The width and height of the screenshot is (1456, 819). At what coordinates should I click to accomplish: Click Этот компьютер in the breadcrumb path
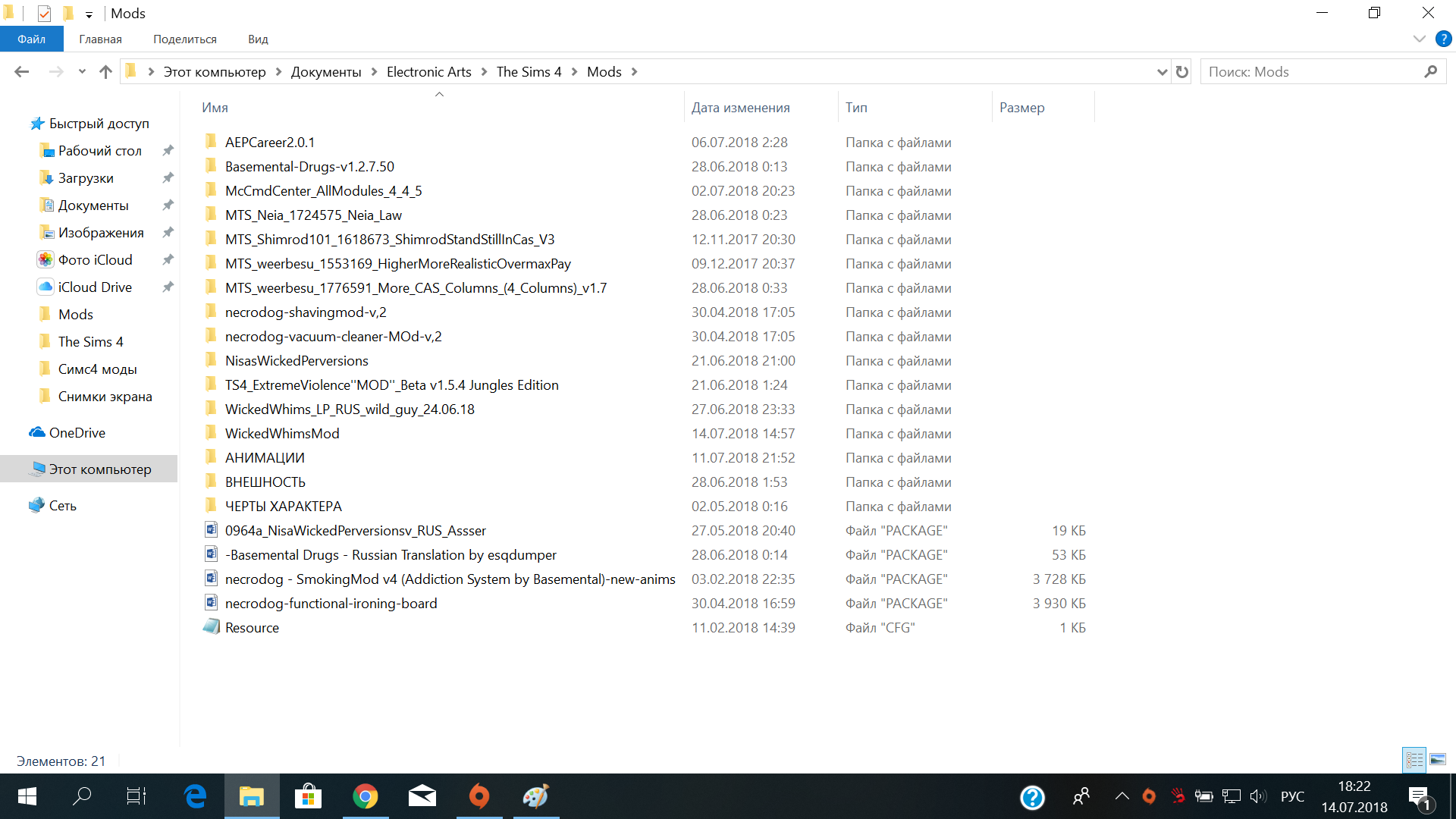215,72
